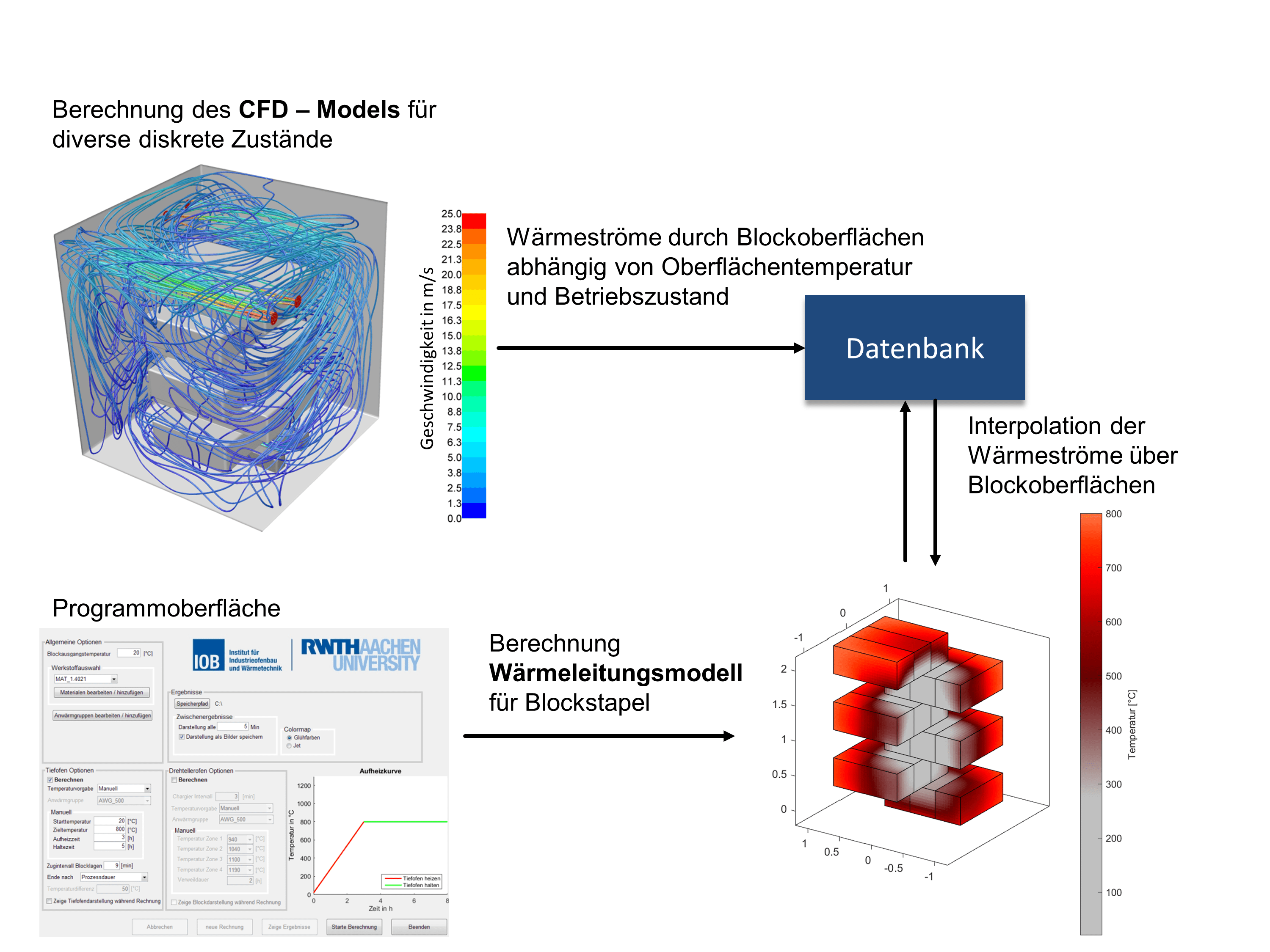Click the RWTH Aachen University logo
This screenshot has height=952, width=1270.
click(361, 655)
